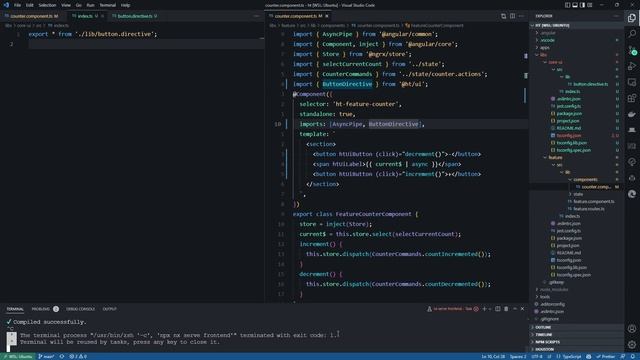Open the Search view icon
This screenshot has width=640, height=360.
(x=632, y=34)
